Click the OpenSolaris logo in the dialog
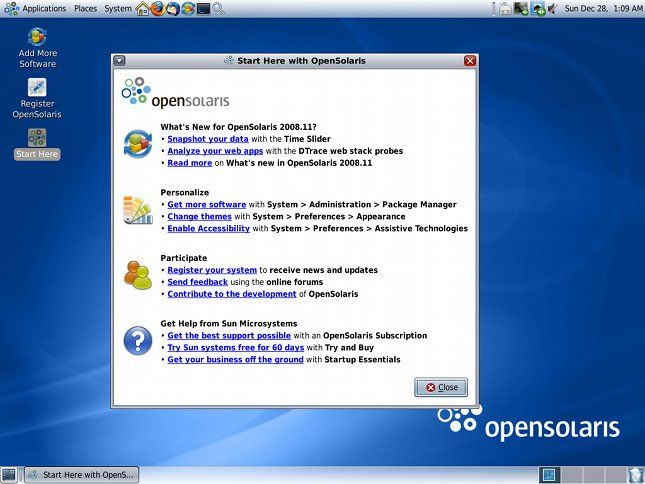645x484 pixels. point(176,93)
